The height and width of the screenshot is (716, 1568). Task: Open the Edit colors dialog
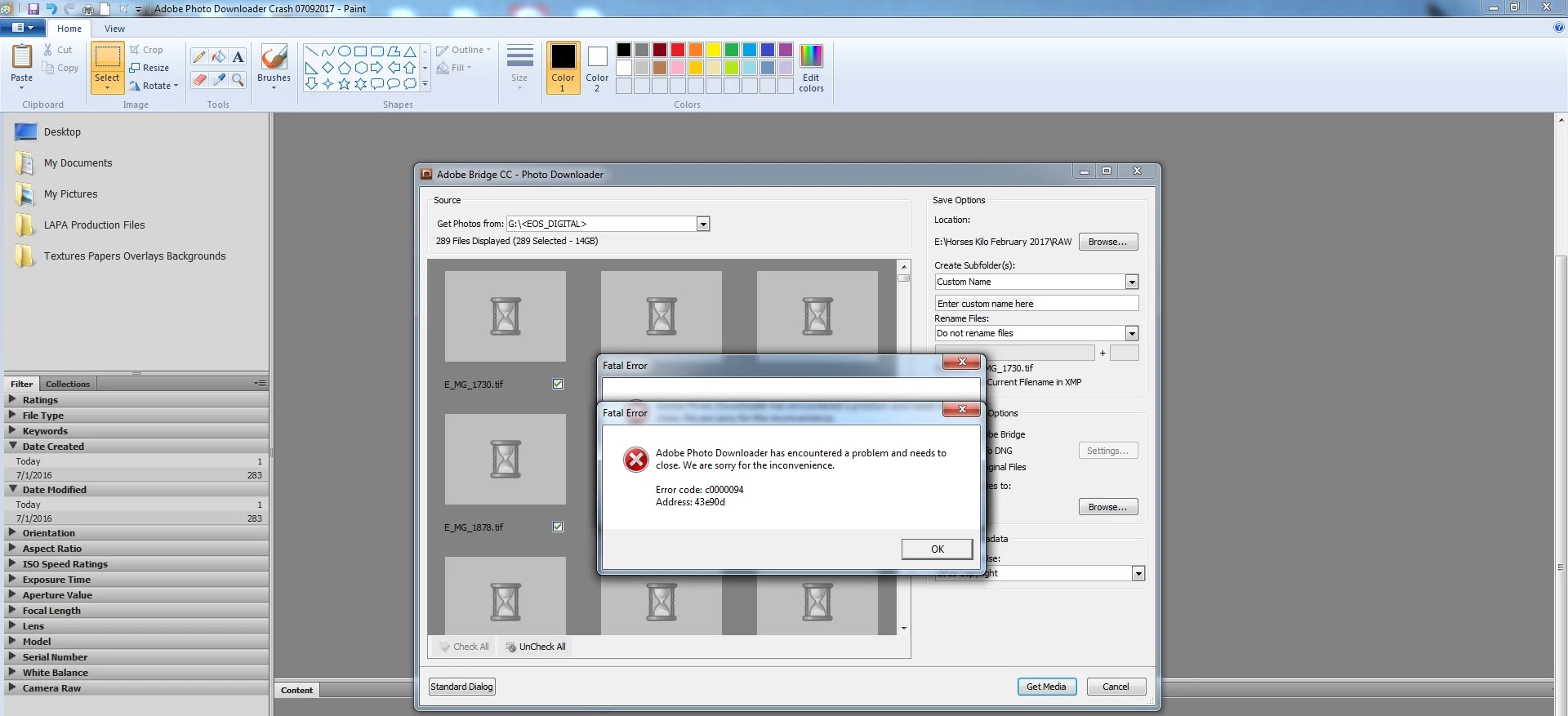(x=811, y=69)
